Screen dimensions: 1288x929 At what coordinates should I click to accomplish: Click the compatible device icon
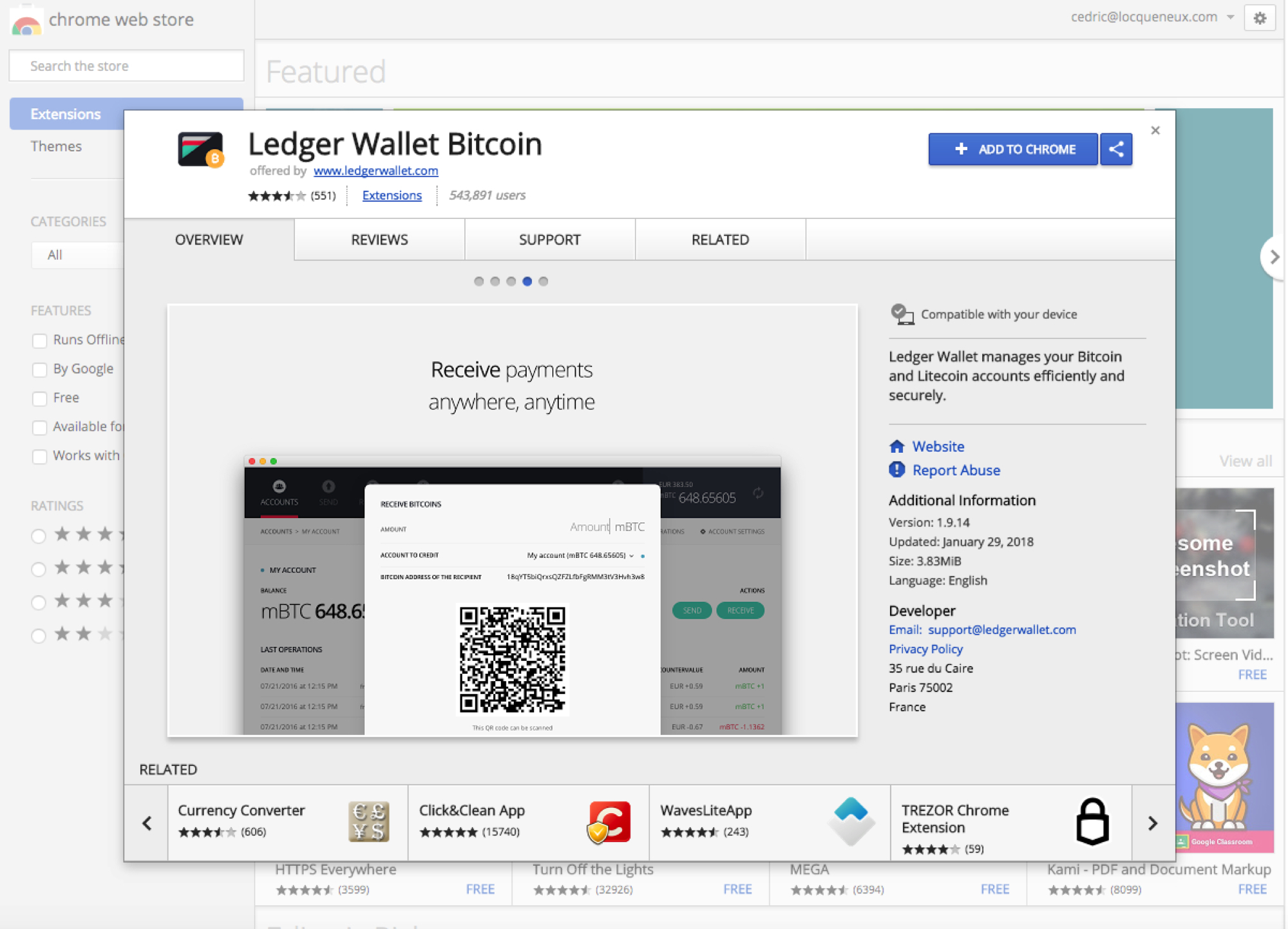pyautogui.click(x=902, y=314)
